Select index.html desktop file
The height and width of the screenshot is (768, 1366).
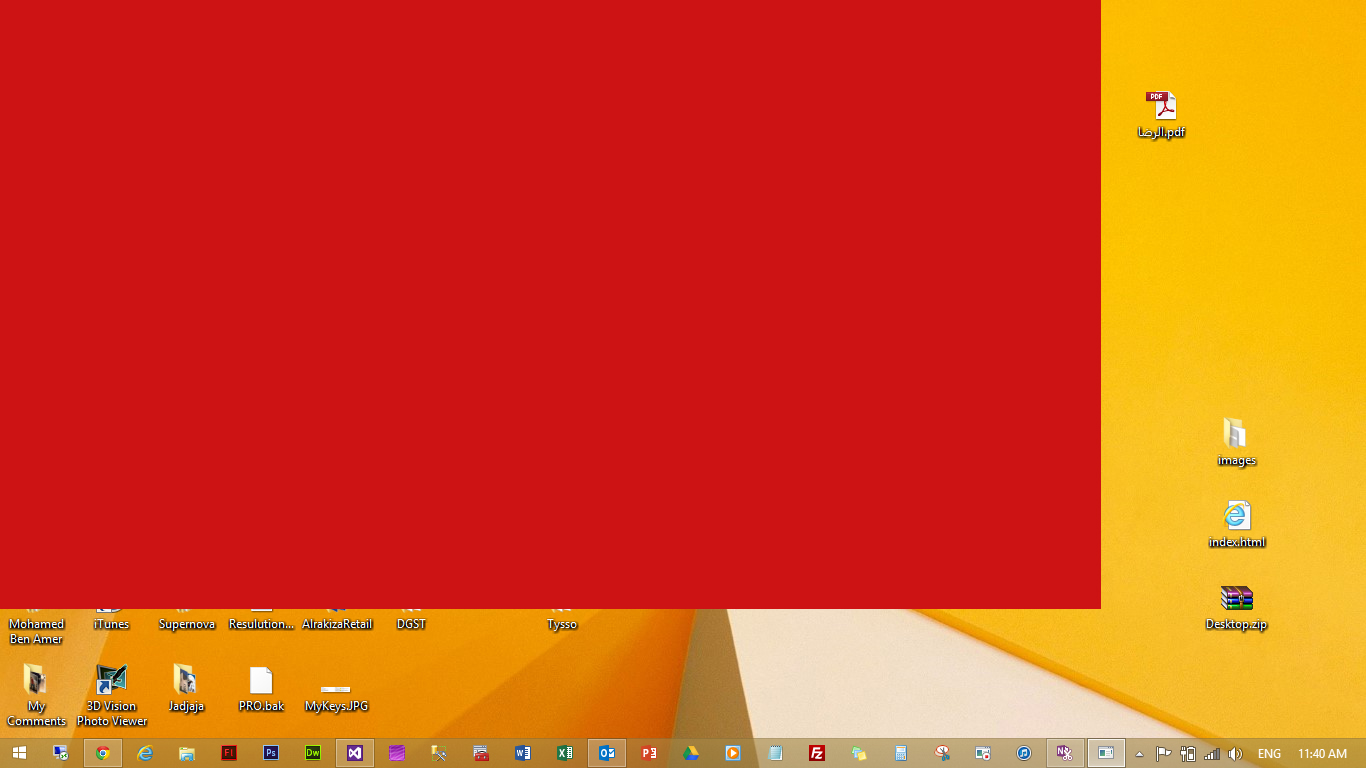[x=1237, y=524]
